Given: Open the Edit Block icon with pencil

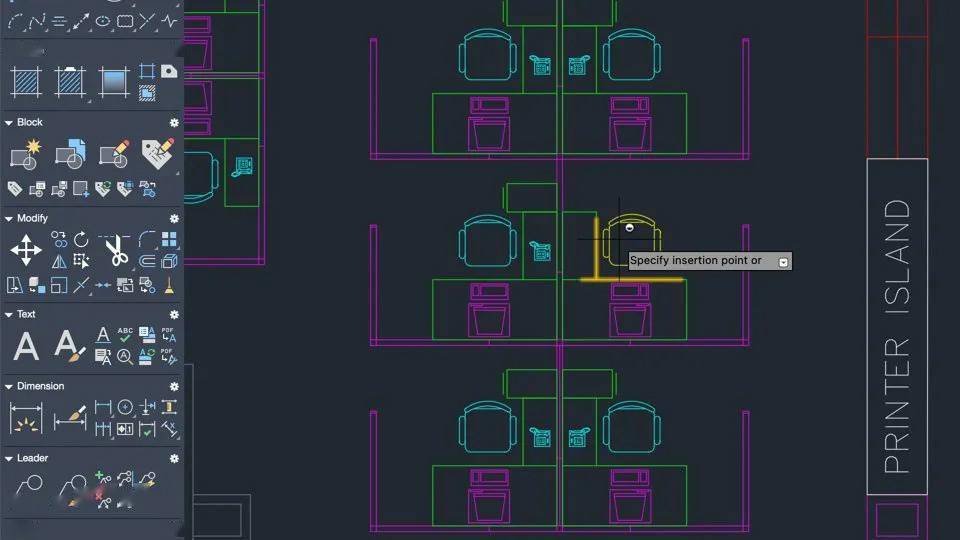Looking at the screenshot, I should tap(114, 154).
